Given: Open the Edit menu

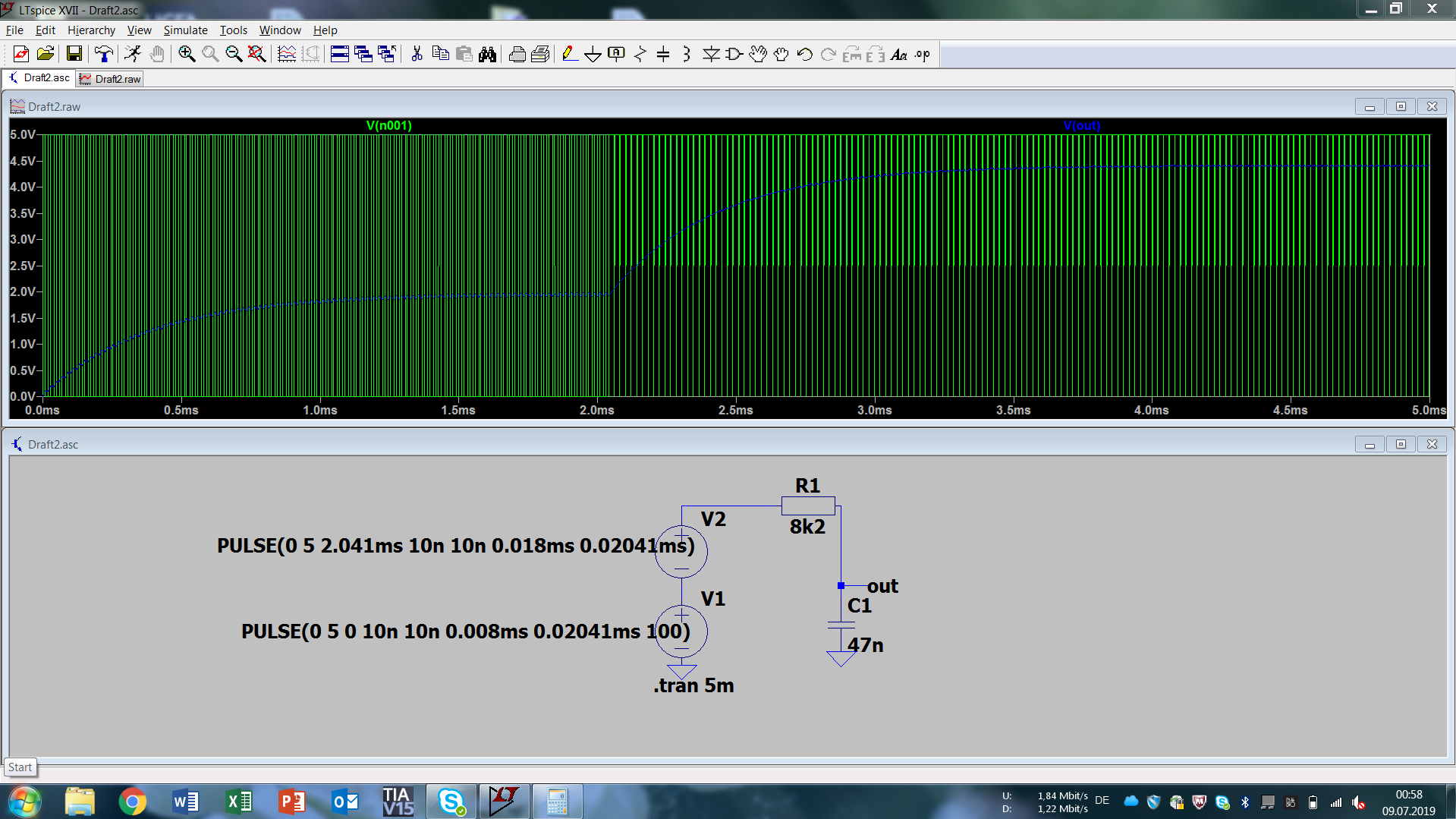Looking at the screenshot, I should (46, 30).
